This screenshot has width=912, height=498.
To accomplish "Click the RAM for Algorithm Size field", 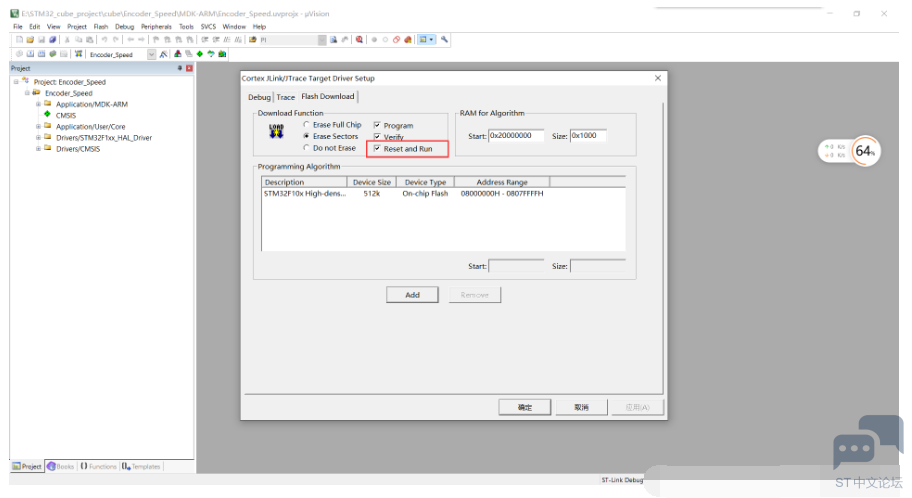I will click(x=588, y=136).
